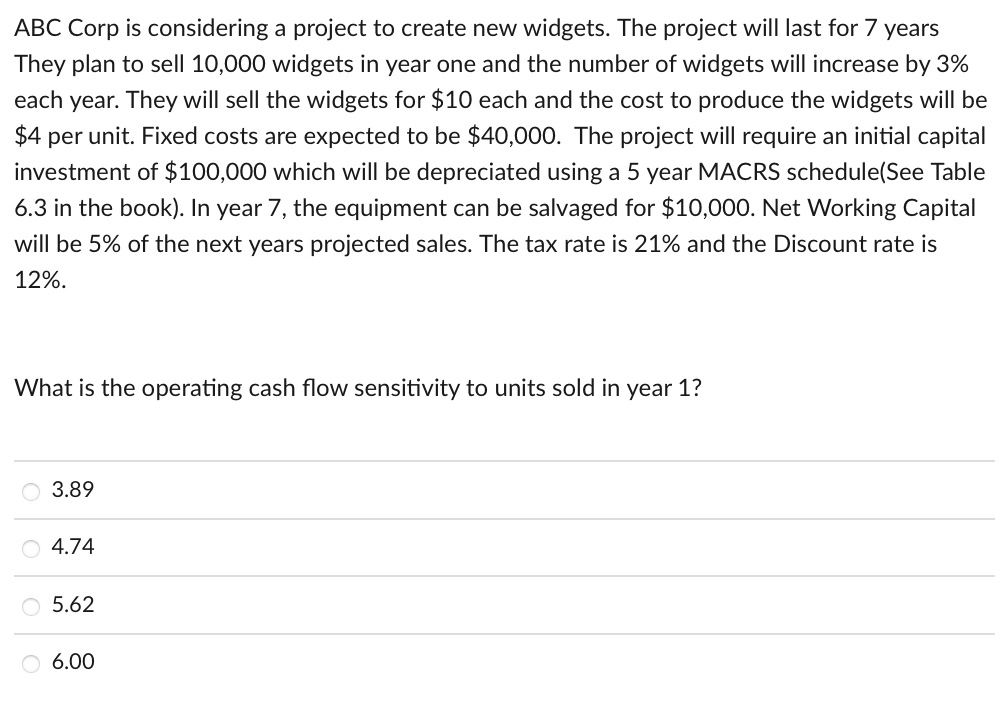The width and height of the screenshot is (1008, 706).
Task: Select the radio button for 4.74
Action: (x=30, y=547)
